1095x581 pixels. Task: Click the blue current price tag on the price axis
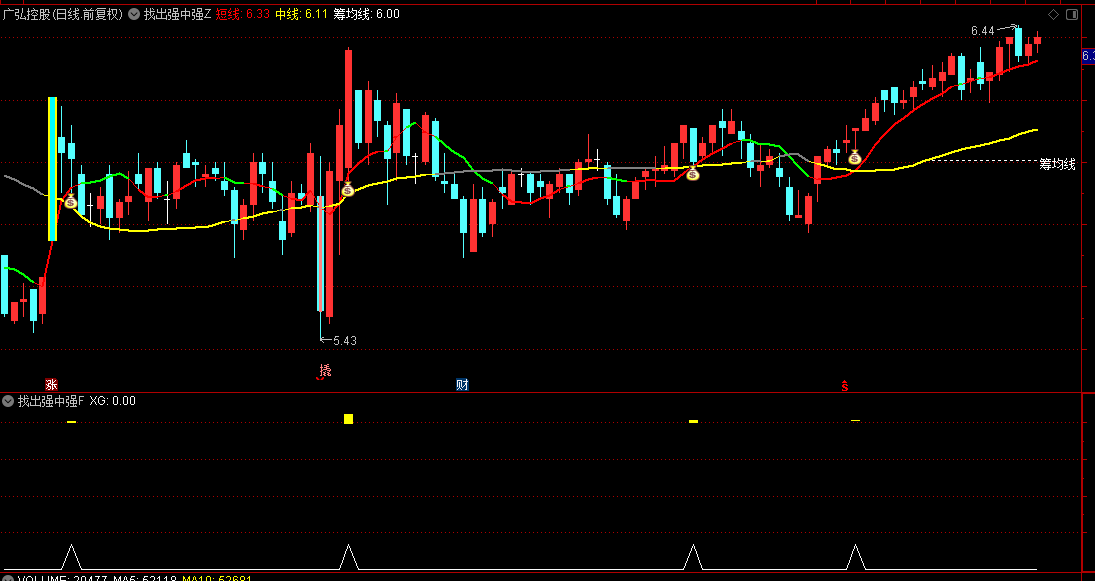click(1088, 56)
